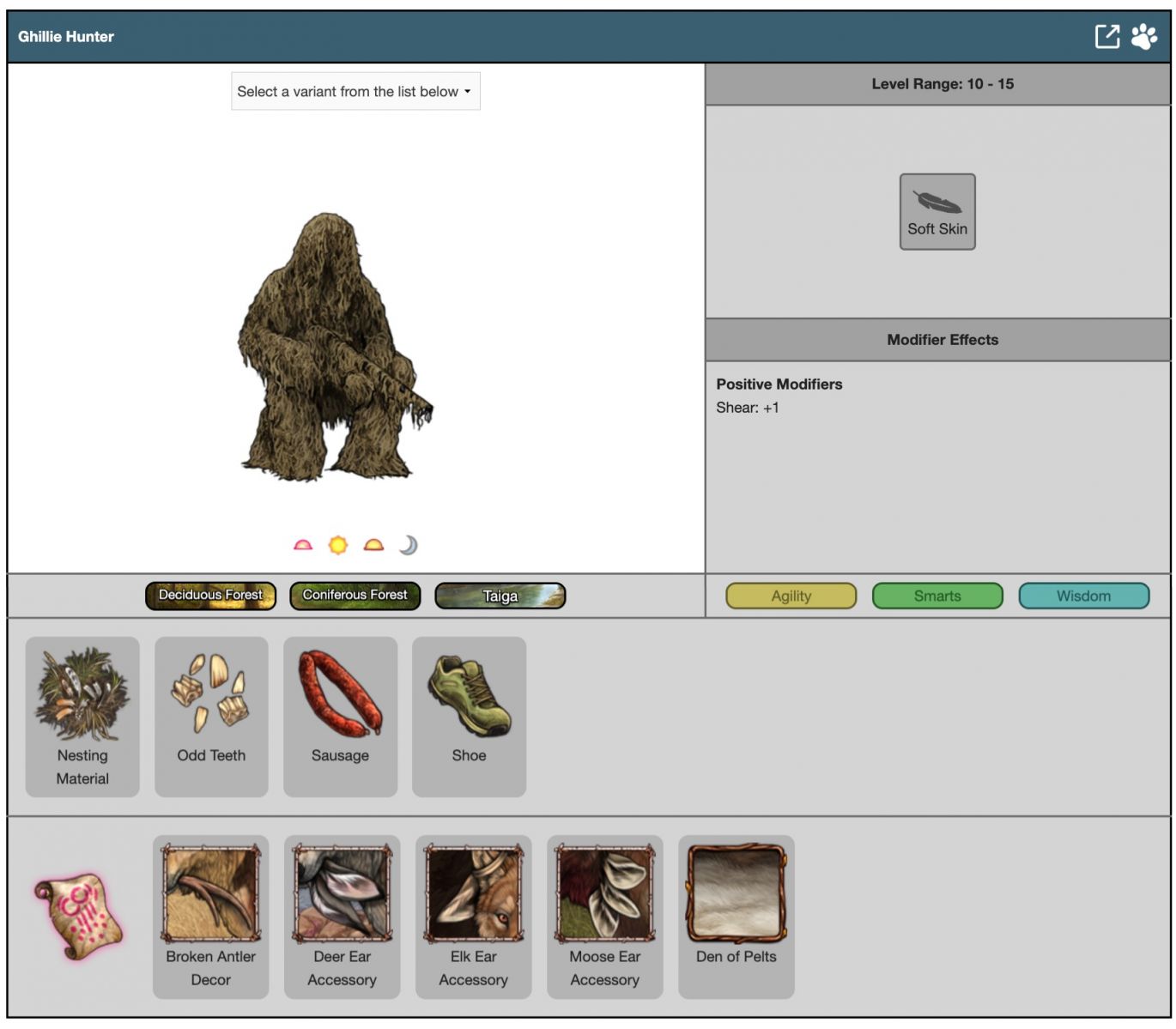This screenshot has height=1029, width=1176.
Task: Click the daytime sun icon
Action: [x=338, y=545]
